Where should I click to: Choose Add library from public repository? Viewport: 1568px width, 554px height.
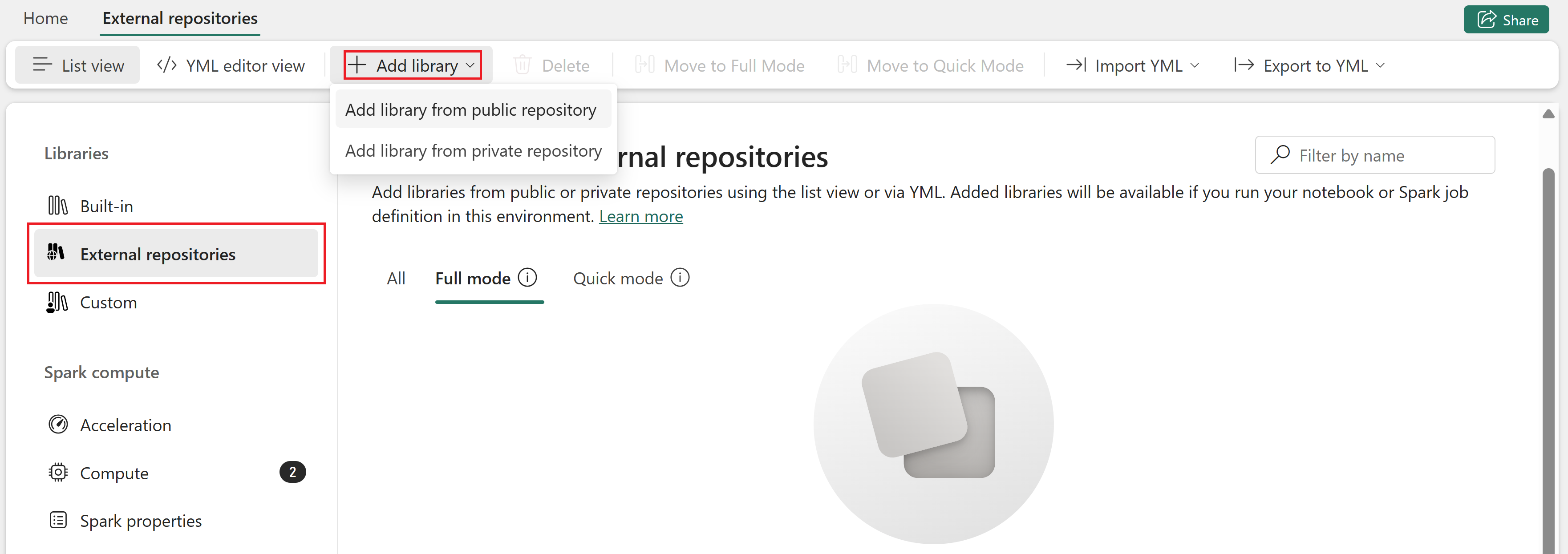point(470,109)
